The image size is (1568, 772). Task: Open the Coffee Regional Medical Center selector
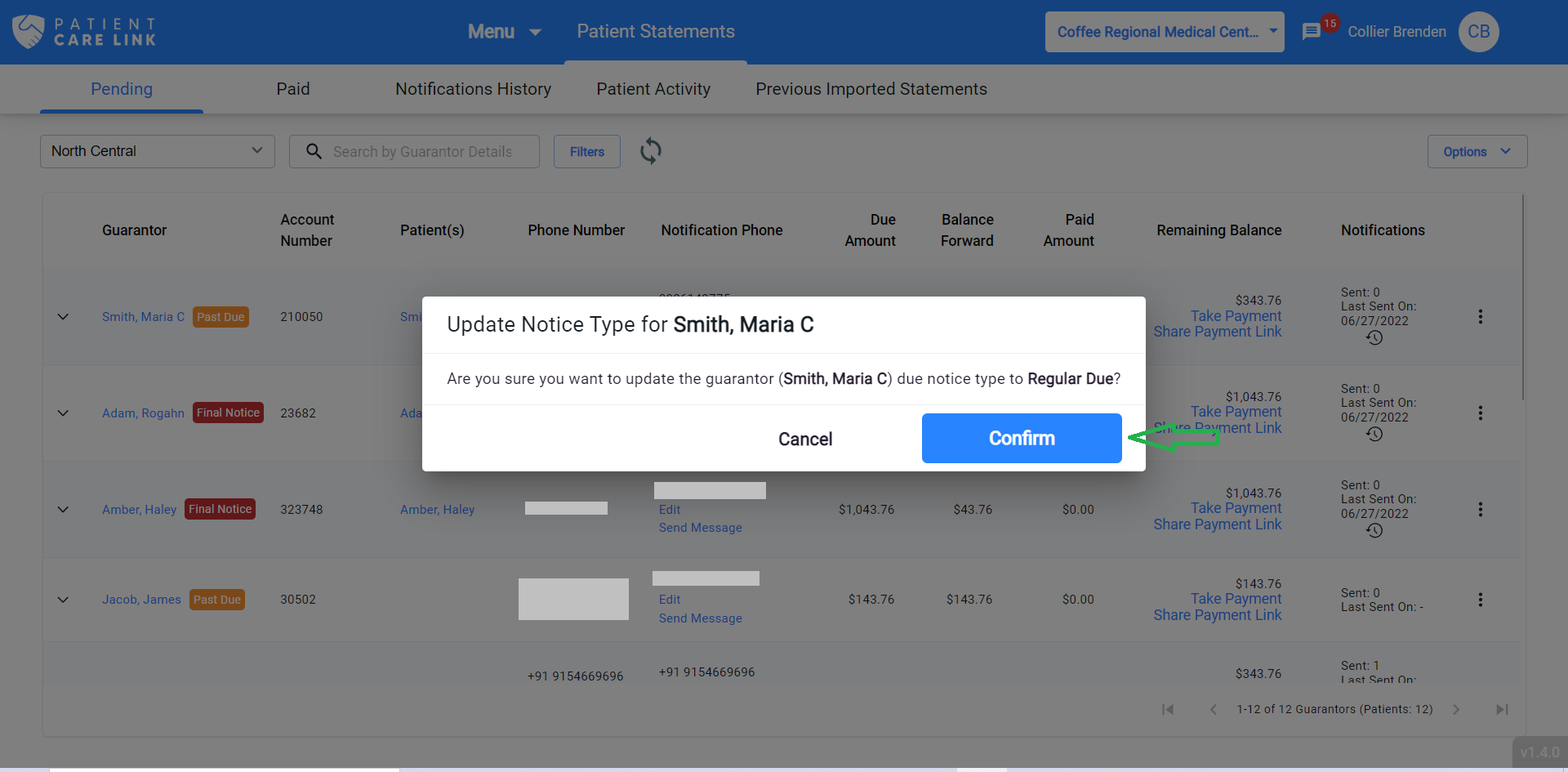tap(1165, 32)
